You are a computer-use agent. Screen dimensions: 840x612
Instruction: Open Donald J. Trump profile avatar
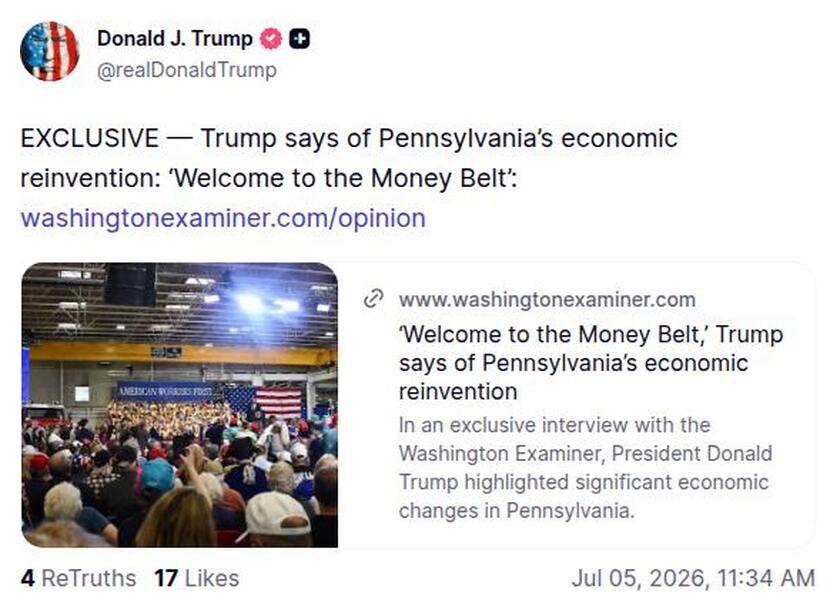coord(49,51)
